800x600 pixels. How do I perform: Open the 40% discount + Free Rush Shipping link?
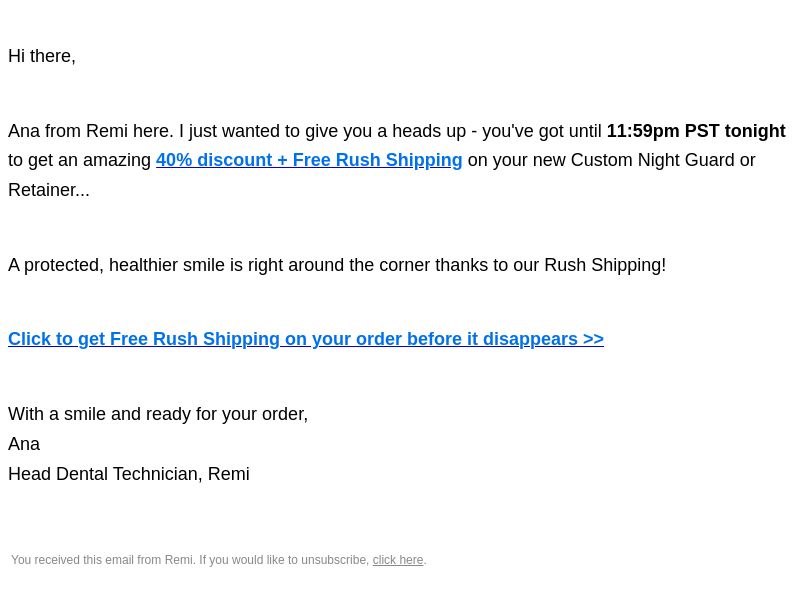pos(309,160)
